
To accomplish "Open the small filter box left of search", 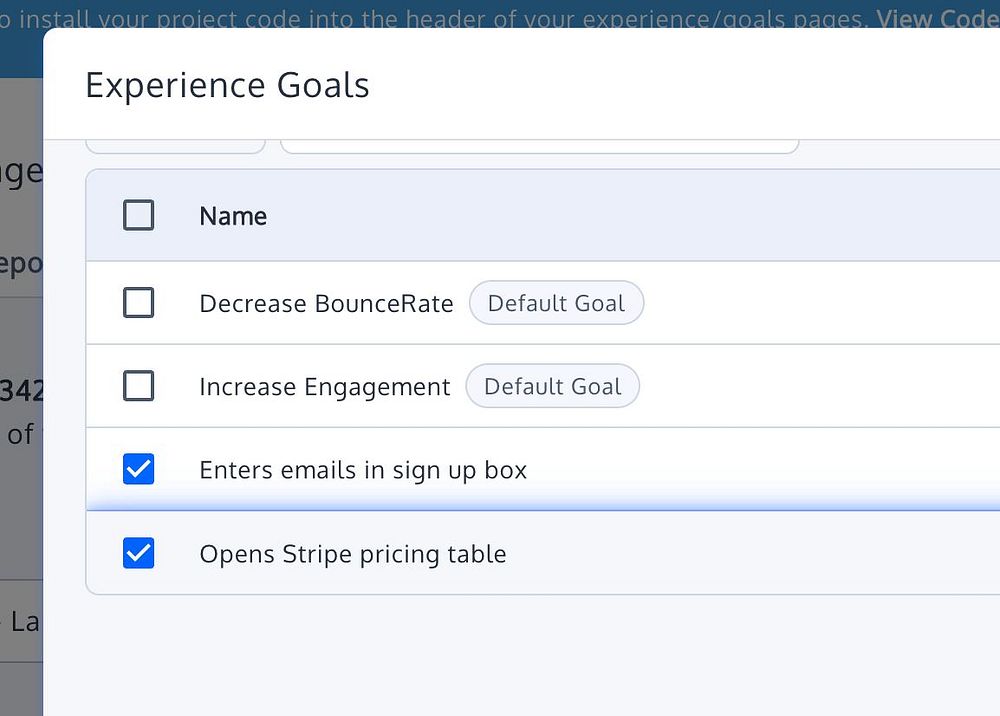I will click(x=175, y=147).
